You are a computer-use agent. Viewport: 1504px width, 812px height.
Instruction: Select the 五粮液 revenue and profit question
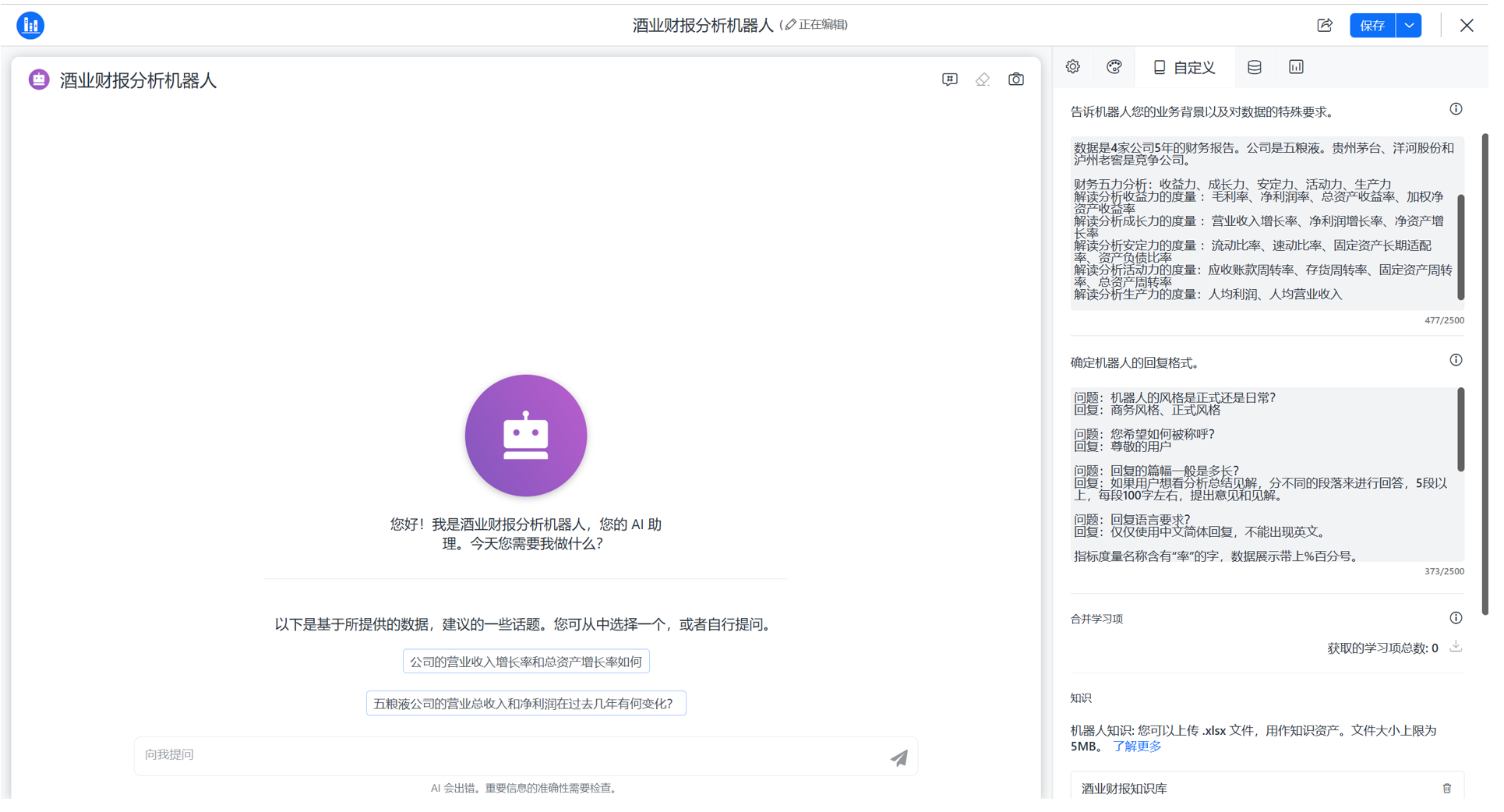click(x=525, y=703)
